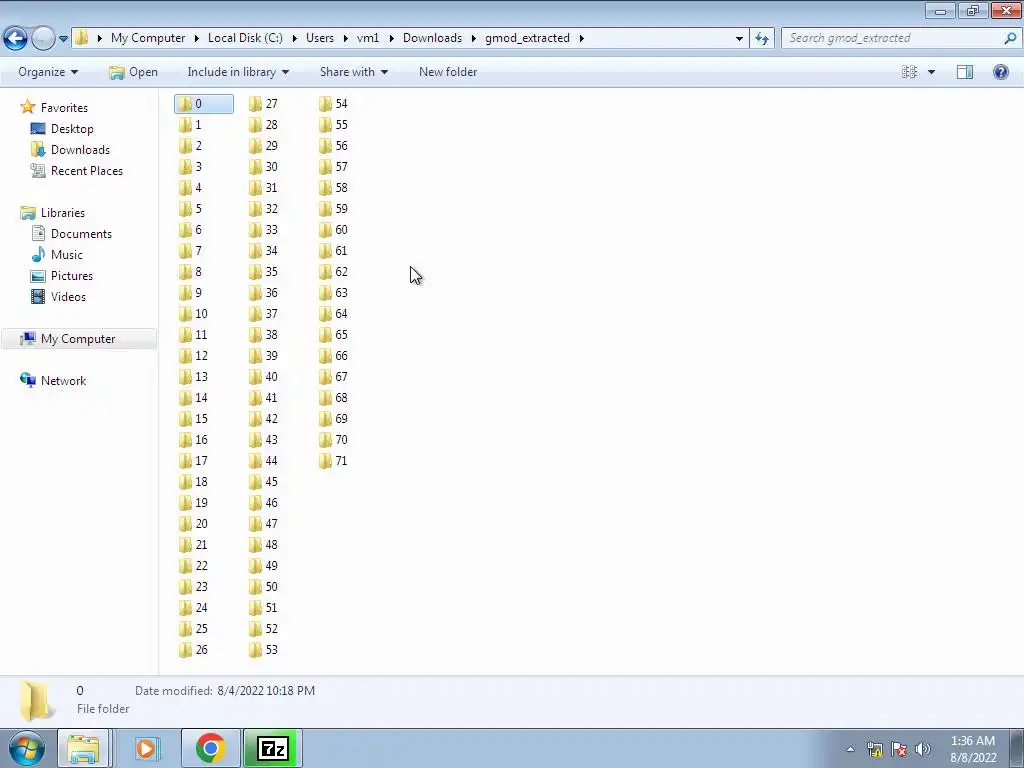
Task: Select Network in the navigation pane
Action: 53,381
